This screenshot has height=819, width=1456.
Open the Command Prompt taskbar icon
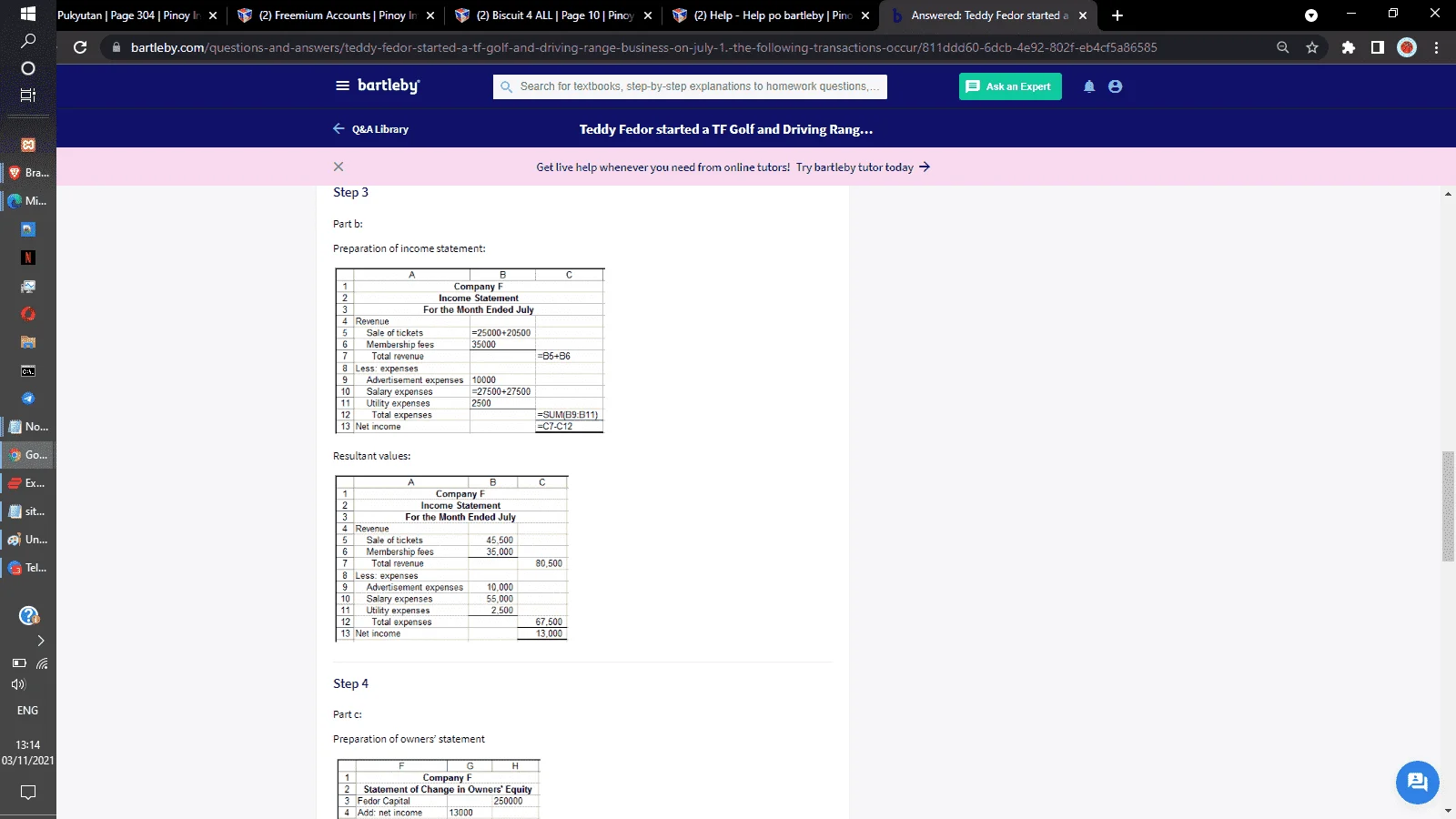click(28, 370)
